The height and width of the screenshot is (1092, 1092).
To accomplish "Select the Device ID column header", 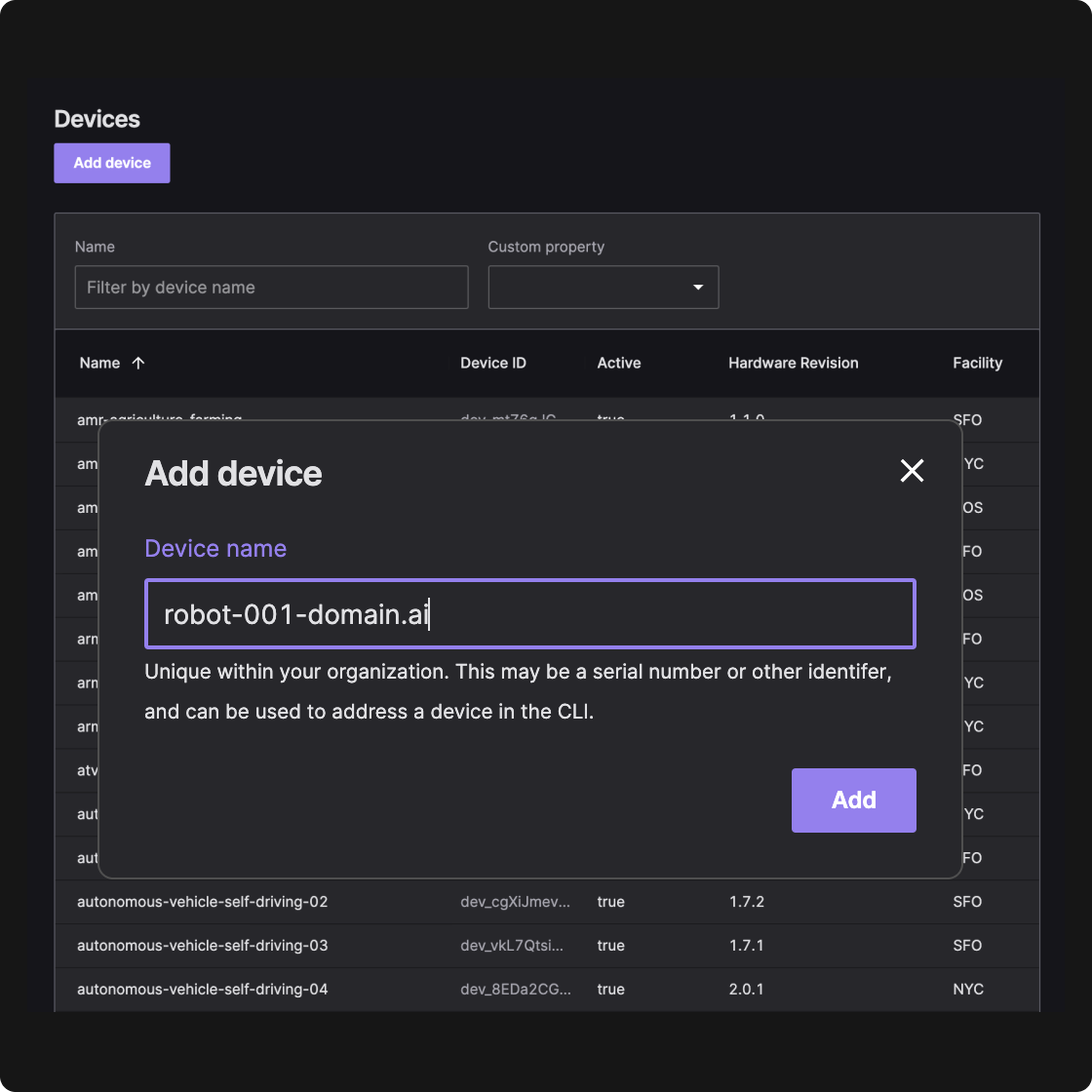I will (x=492, y=363).
